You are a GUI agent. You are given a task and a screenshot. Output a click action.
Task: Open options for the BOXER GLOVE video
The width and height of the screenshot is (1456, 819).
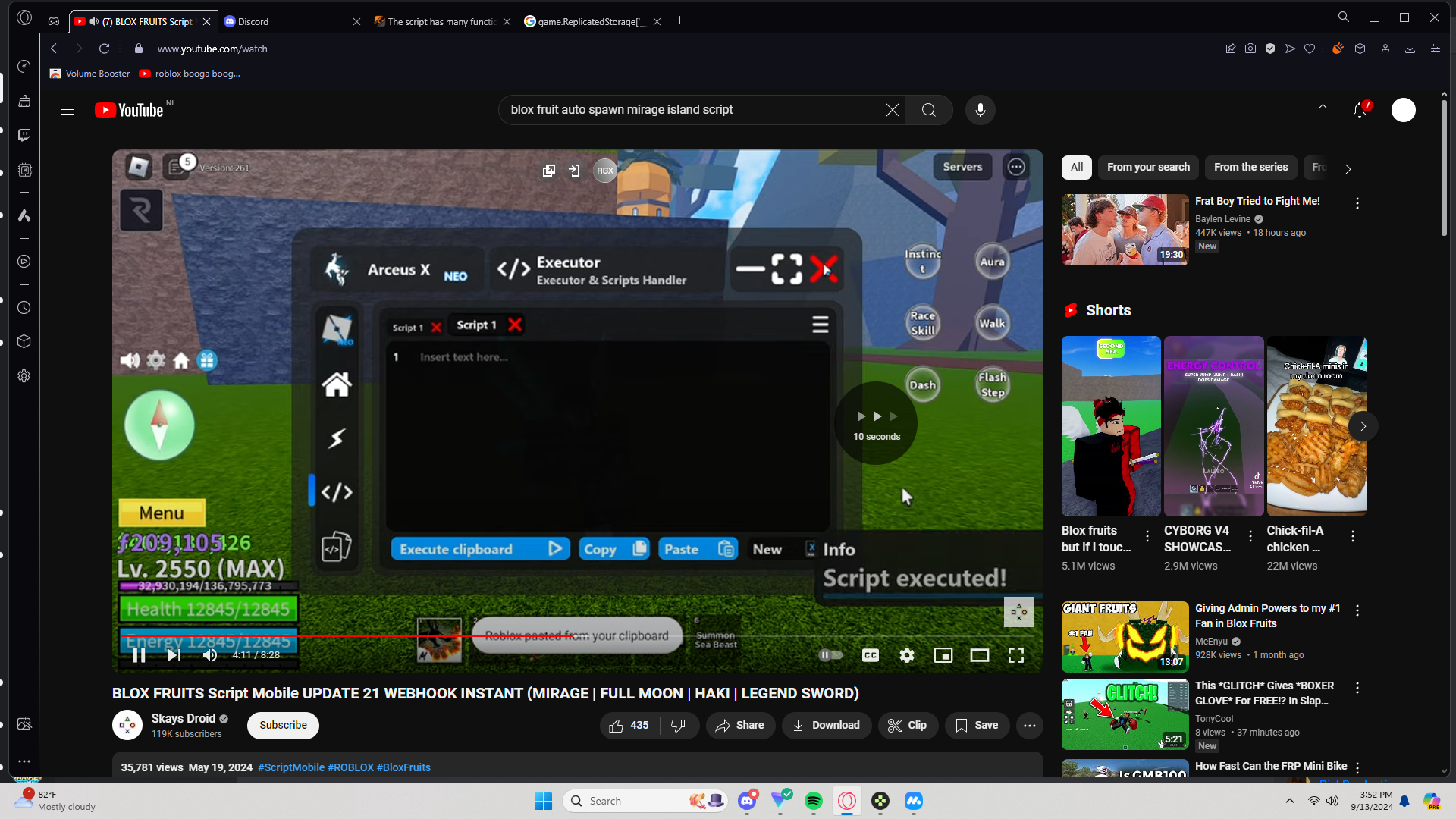(1357, 688)
